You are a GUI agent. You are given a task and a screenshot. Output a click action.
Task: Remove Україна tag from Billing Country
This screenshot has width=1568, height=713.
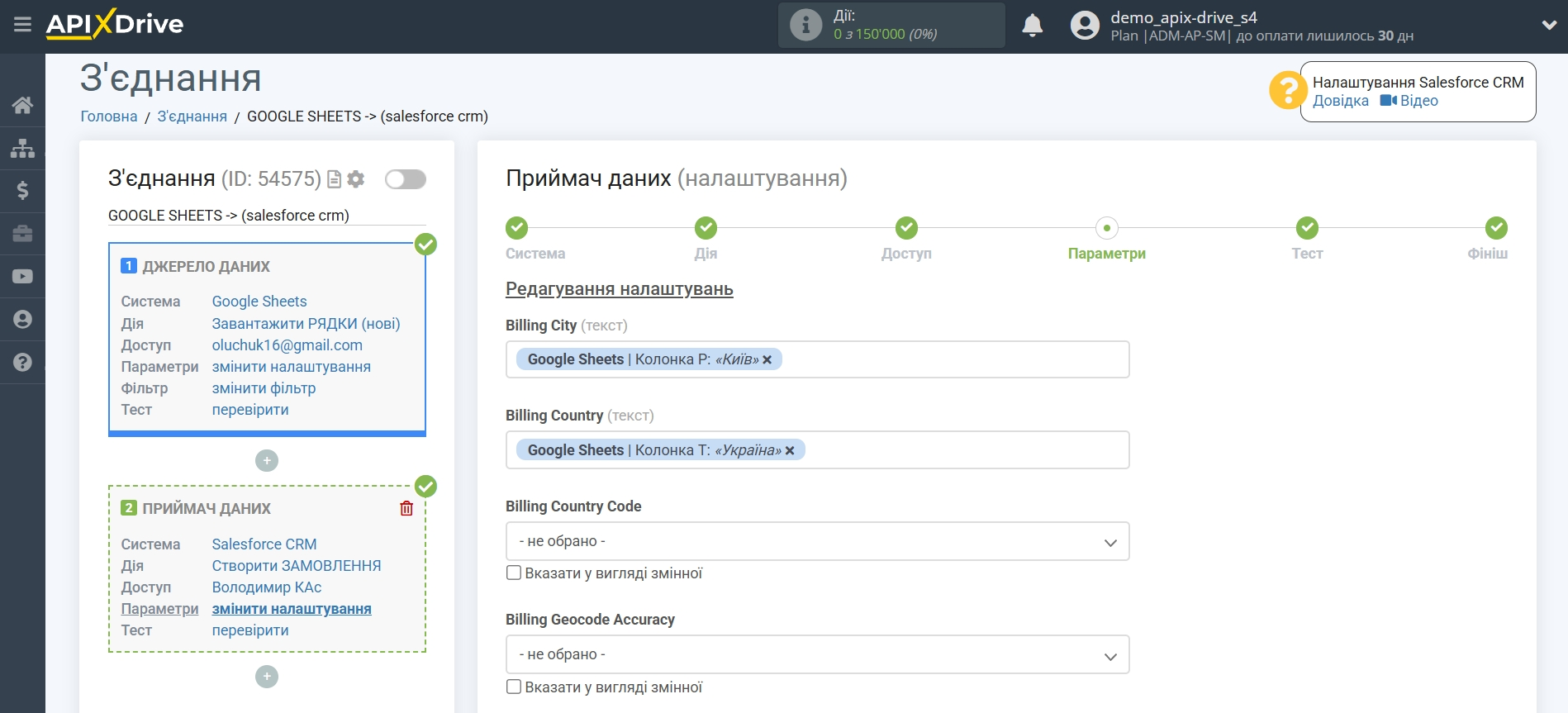tap(790, 450)
